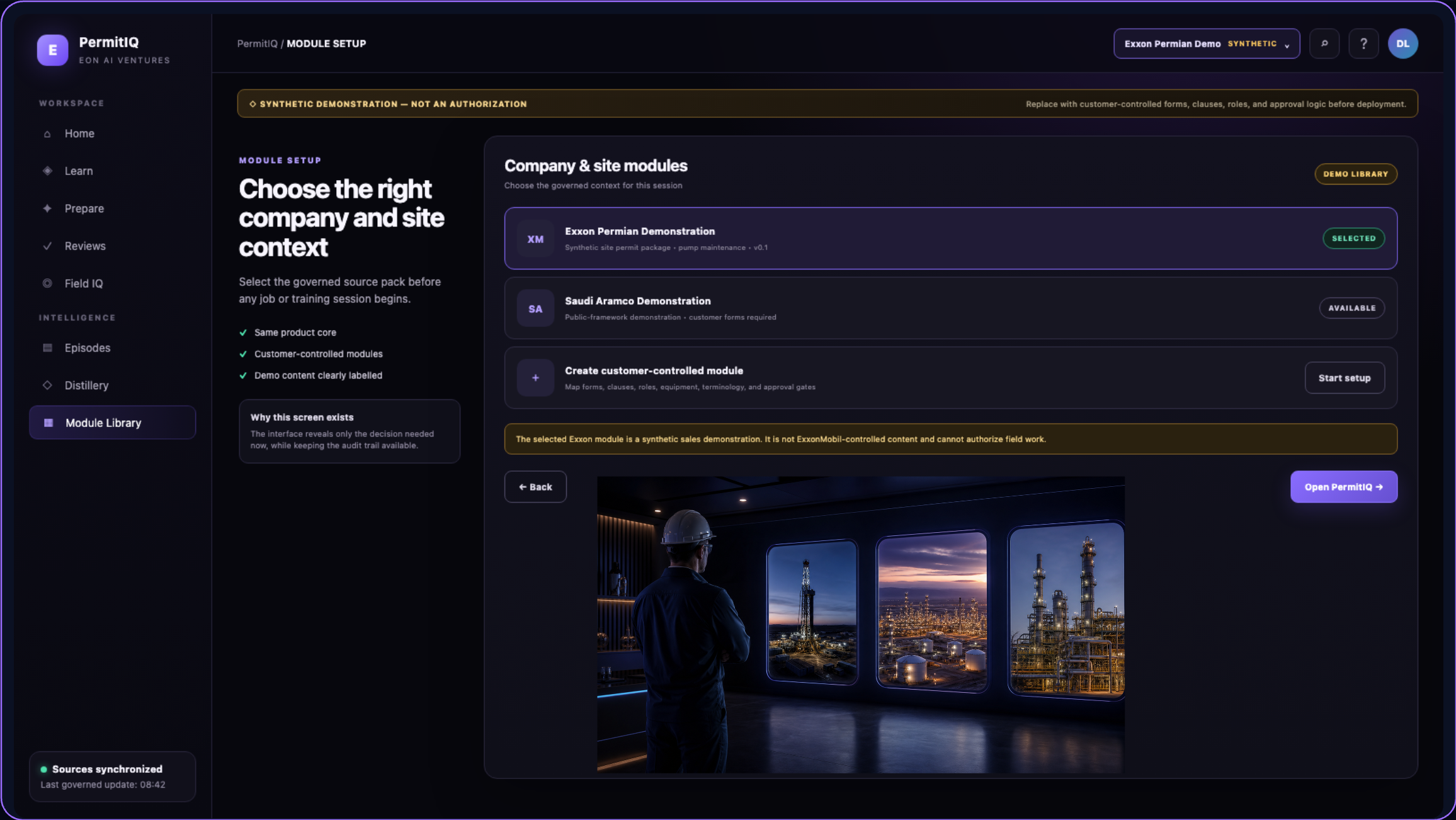Open the Prepare section
This screenshot has width=1456, height=820.
coord(112,208)
